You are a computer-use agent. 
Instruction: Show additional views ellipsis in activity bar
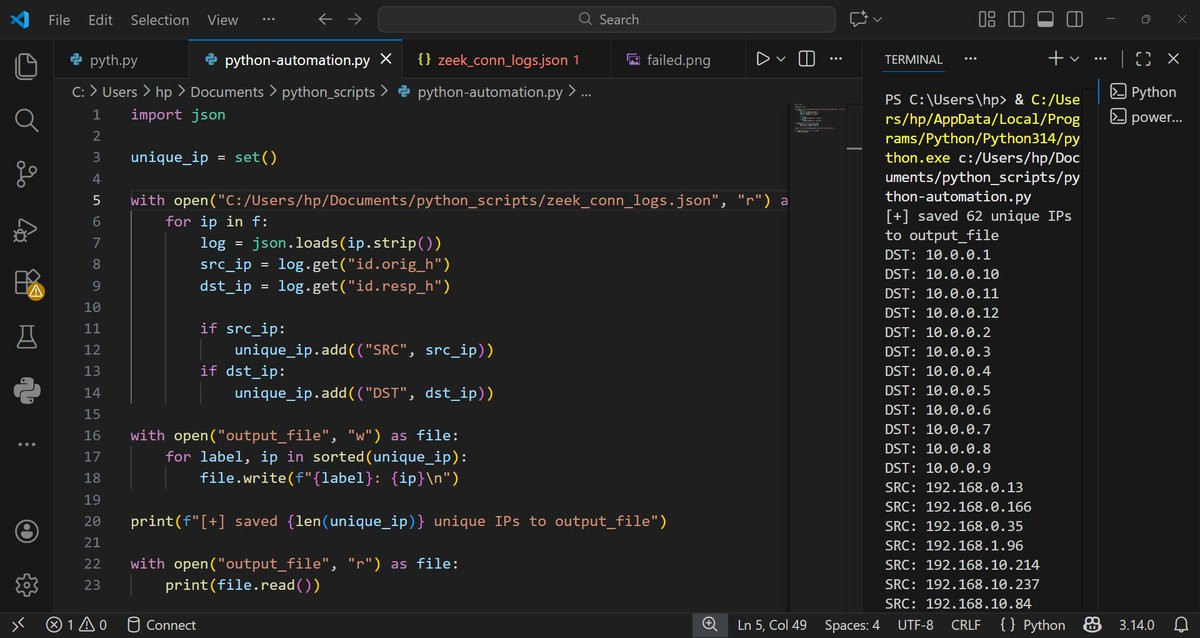[x=27, y=444]
